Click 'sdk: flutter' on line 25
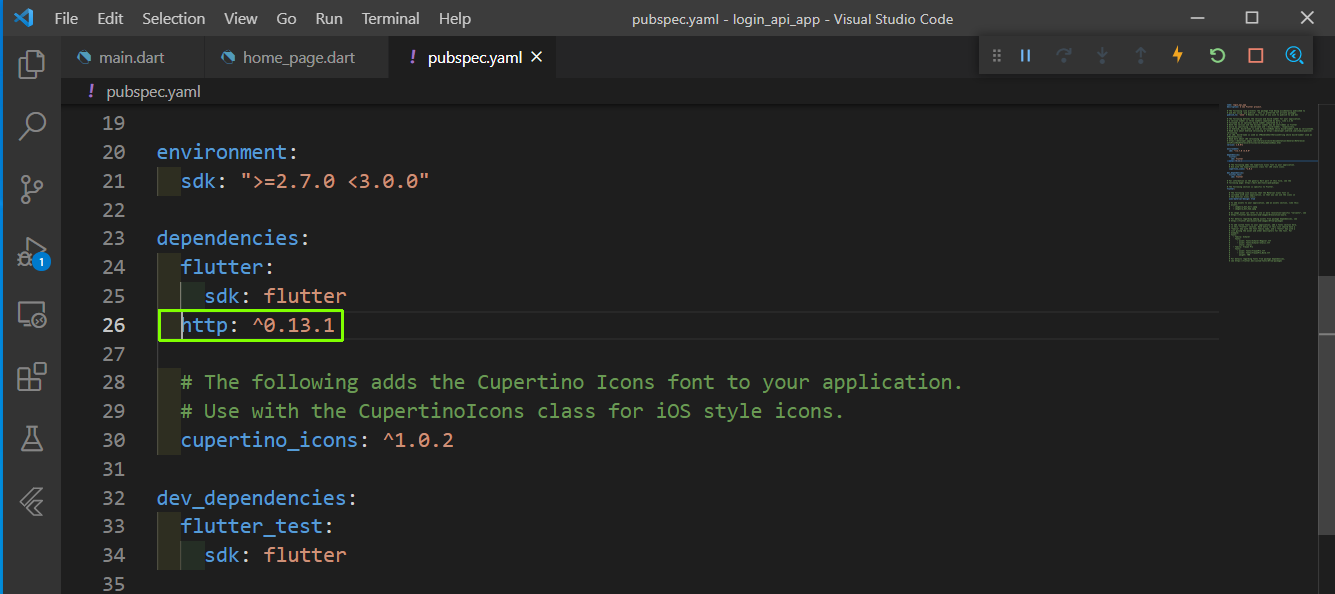 click(276, 296)
